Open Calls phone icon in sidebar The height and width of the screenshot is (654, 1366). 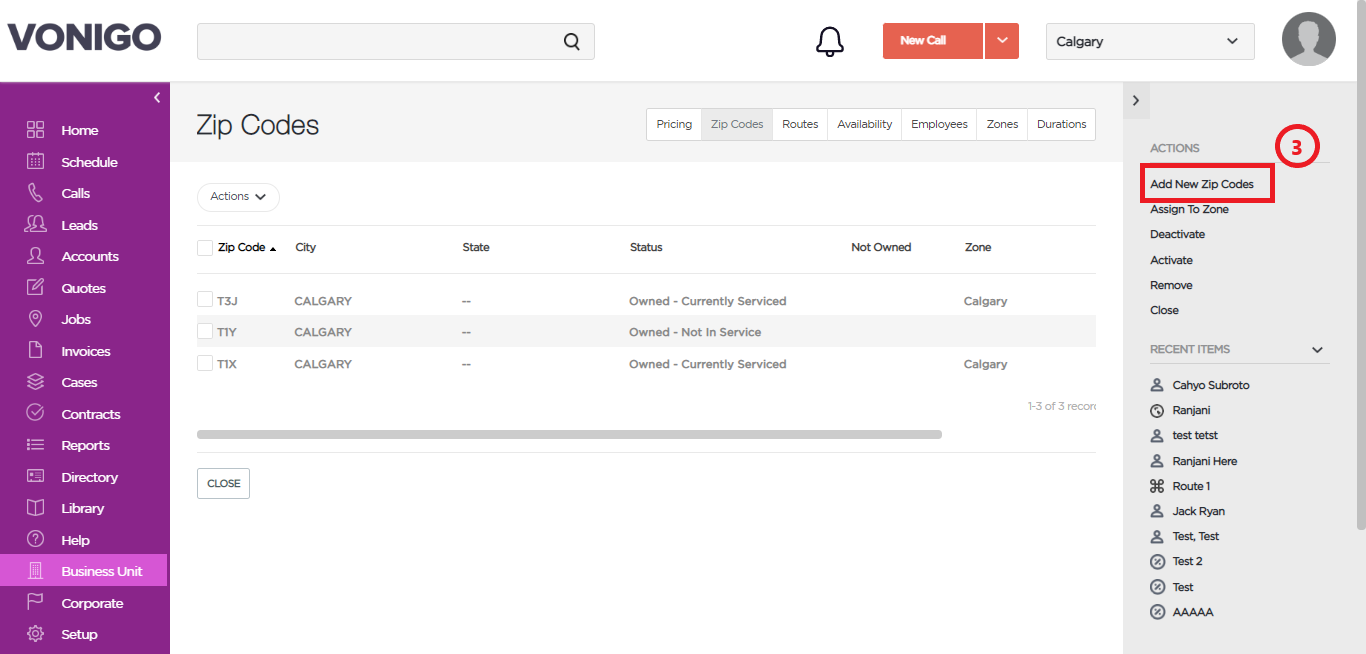coord(36,193)
